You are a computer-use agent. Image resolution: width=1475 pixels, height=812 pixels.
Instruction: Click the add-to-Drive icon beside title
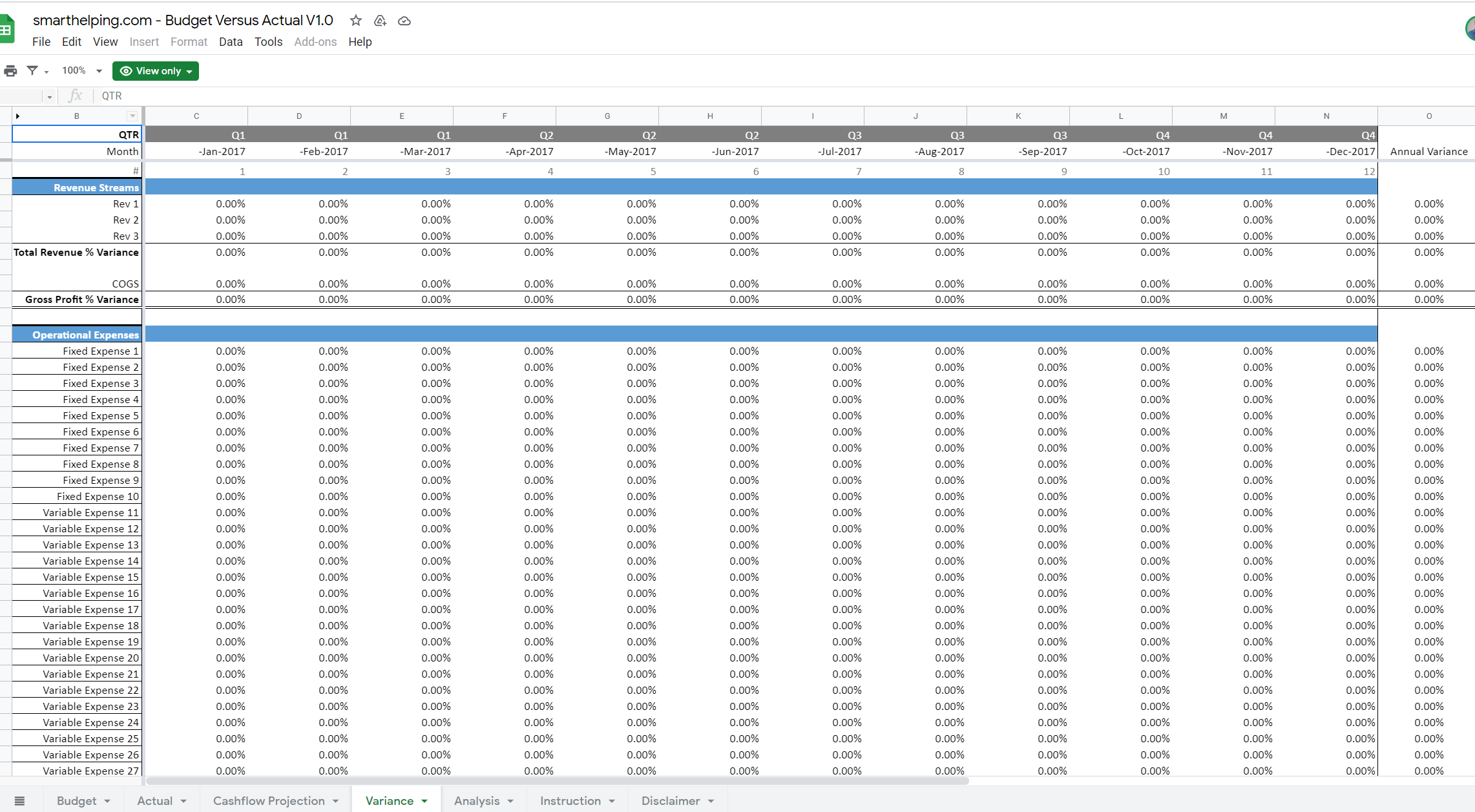[380, 21]
